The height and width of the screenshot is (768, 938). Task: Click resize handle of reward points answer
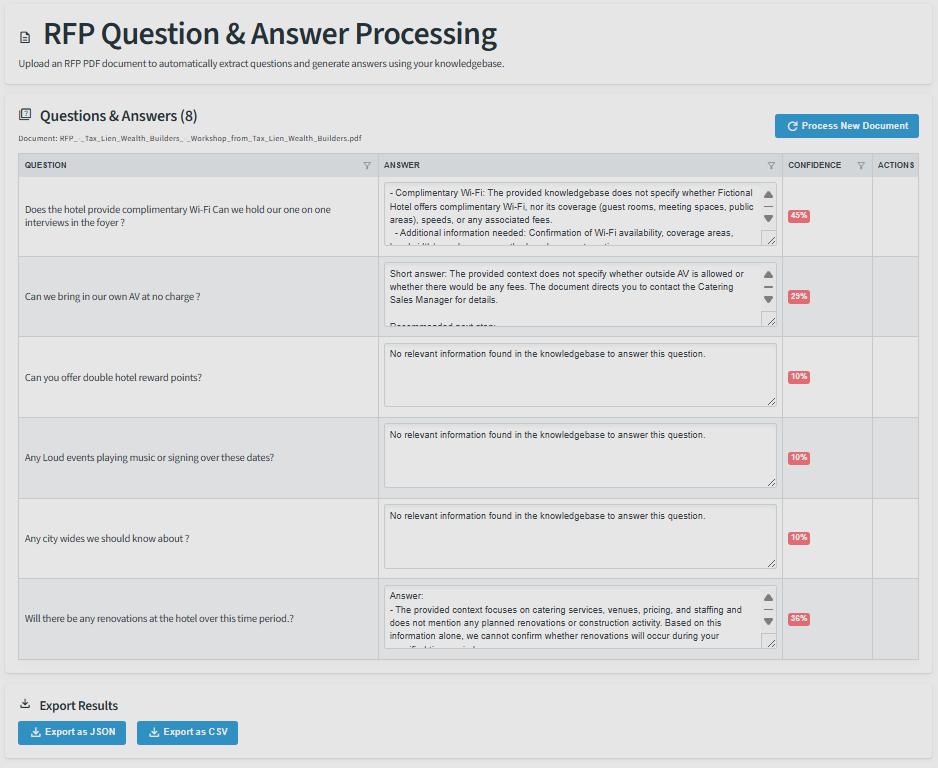click(x=771, y=401)
